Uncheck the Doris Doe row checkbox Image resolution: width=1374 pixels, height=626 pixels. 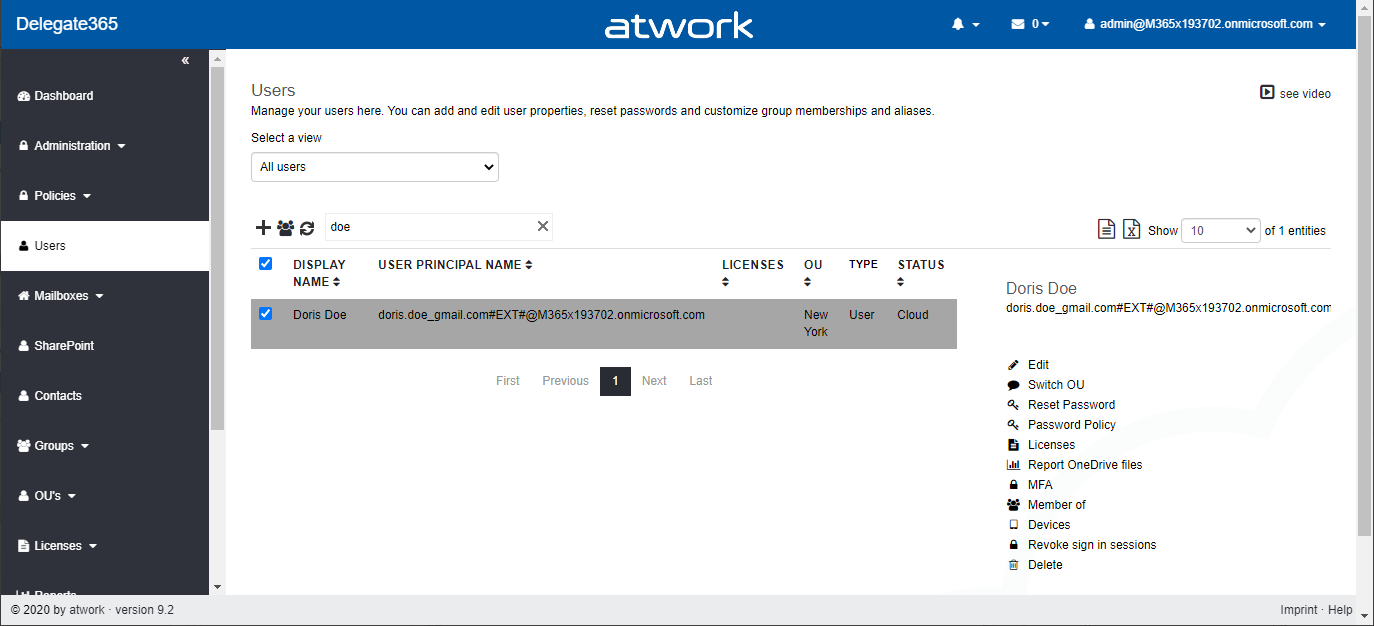[x=265, y=314]
